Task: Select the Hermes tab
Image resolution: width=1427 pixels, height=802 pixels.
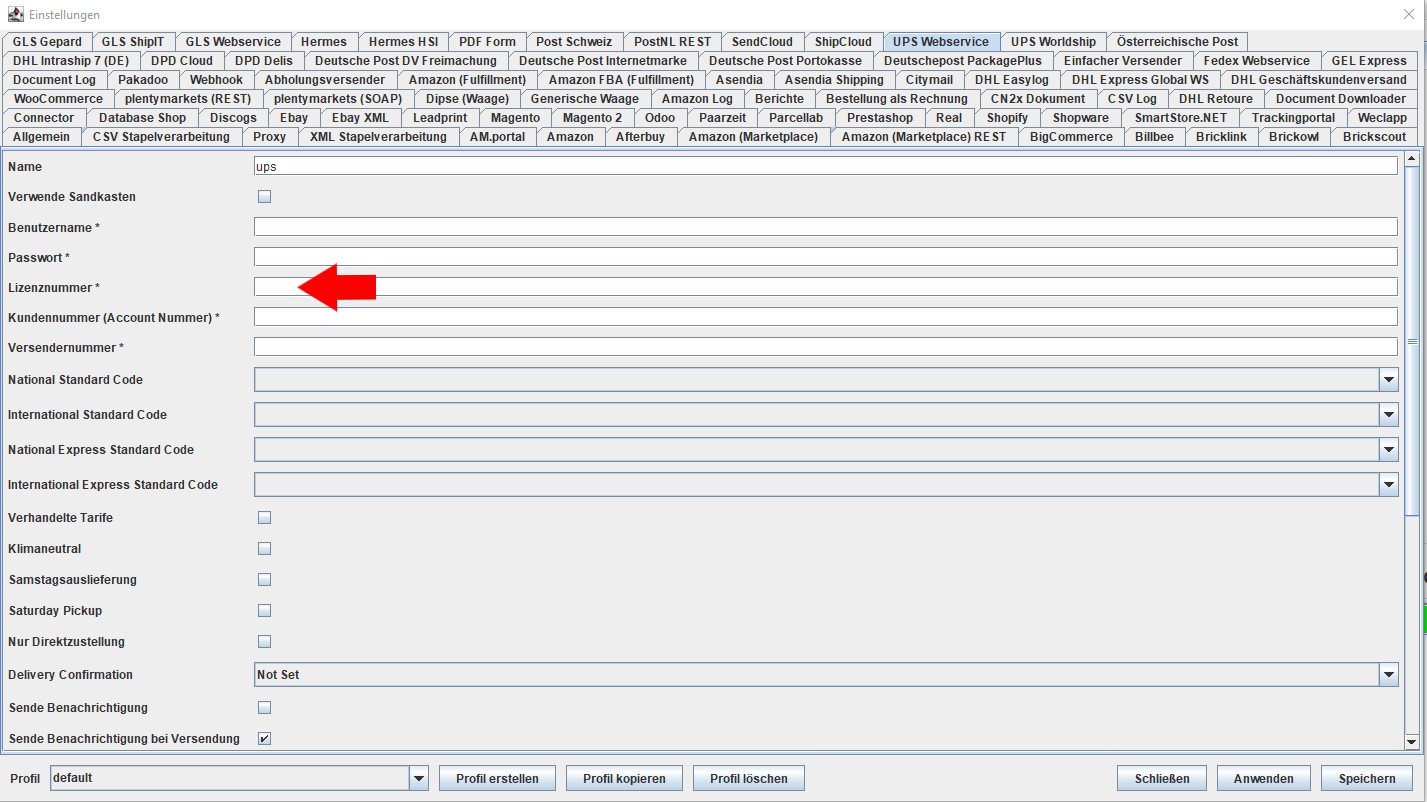Action: (324, 42)
